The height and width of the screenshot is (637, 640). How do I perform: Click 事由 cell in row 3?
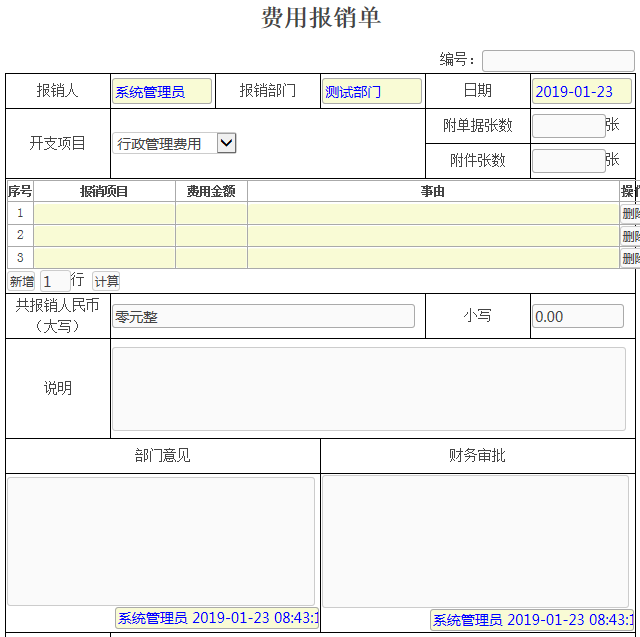click(x=433, y=258)
